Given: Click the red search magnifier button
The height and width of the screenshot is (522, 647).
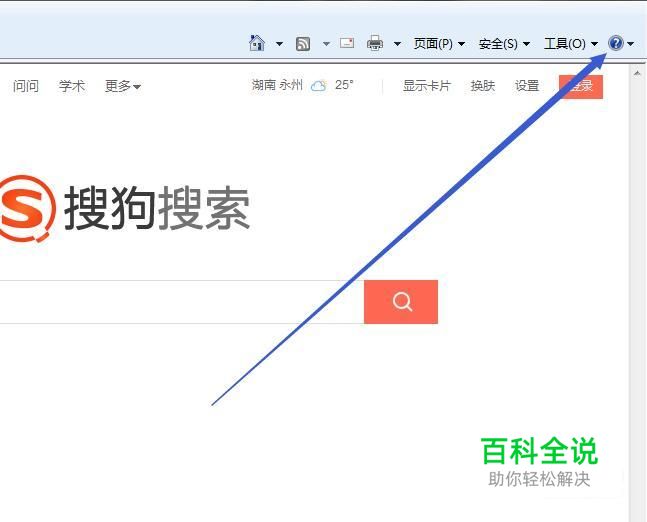Looking at the screenshot, I should coord(401,302).
